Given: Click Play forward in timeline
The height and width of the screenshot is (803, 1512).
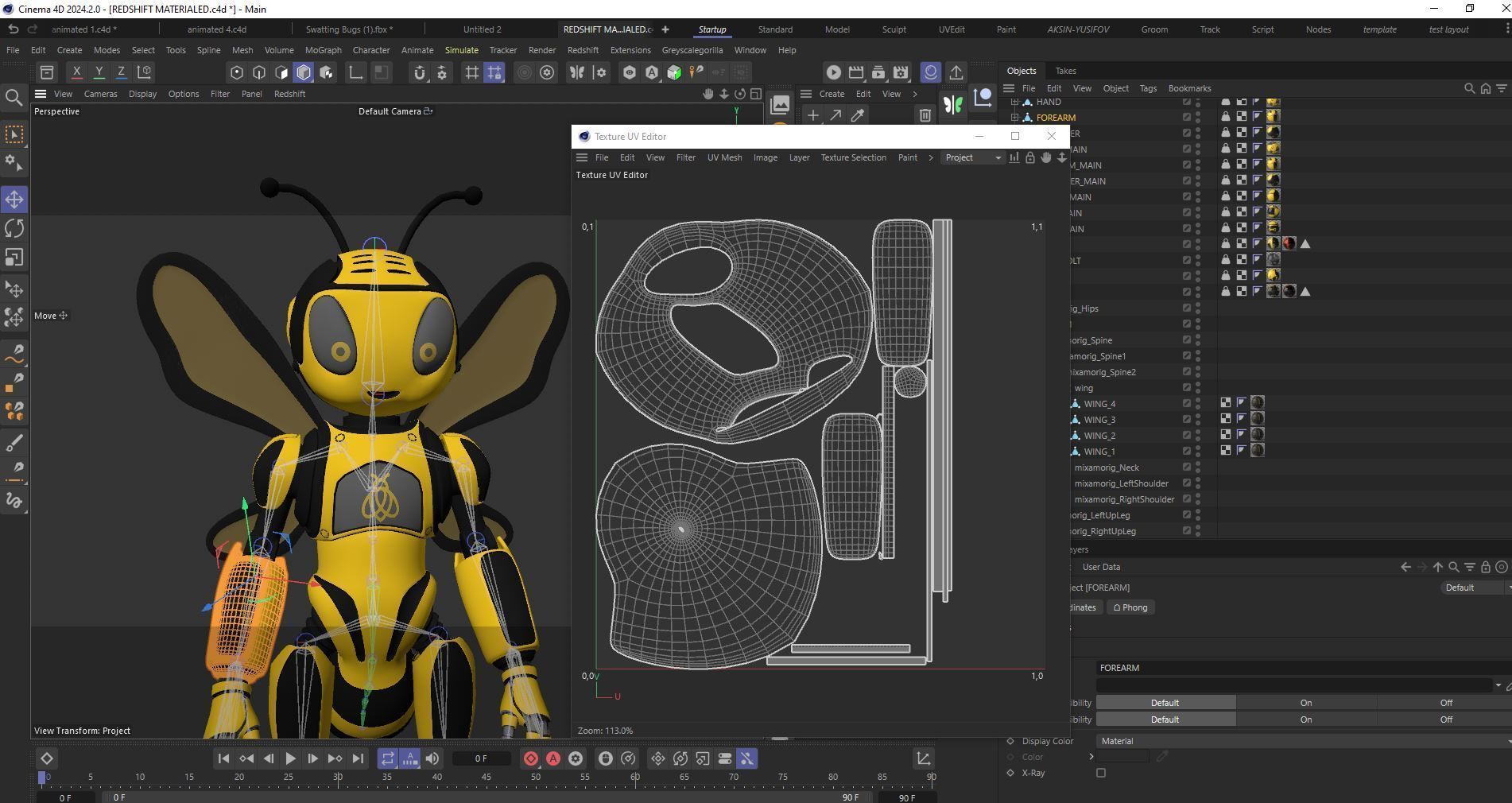Looking at the screenshot, I should (290, 758).
